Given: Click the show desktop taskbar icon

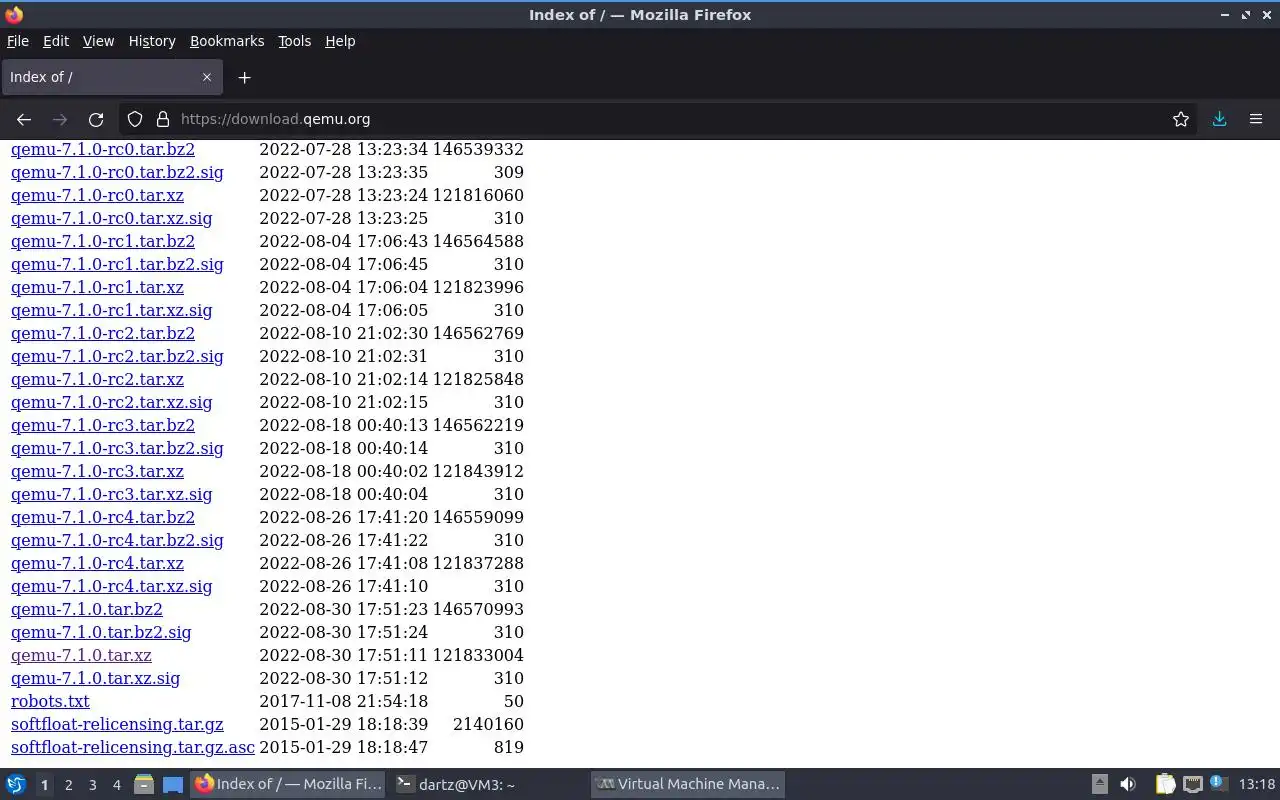Looking at the screenshot, I should 173,784.
